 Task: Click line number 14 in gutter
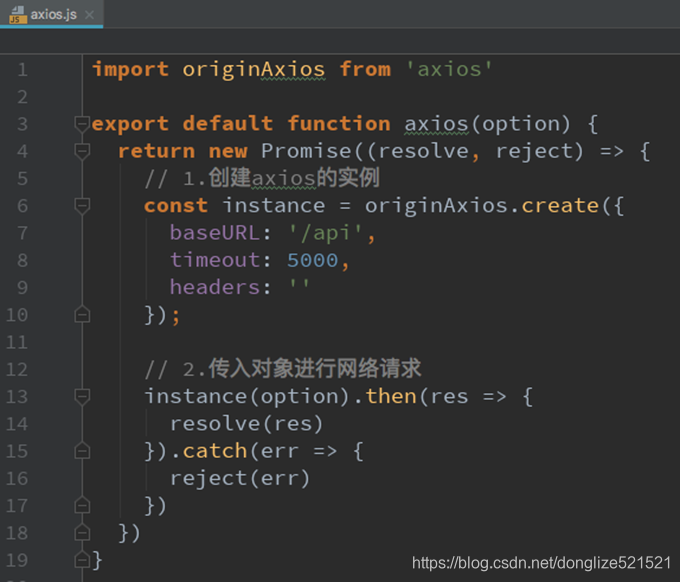pyautogui.click(x=17, y=424)
